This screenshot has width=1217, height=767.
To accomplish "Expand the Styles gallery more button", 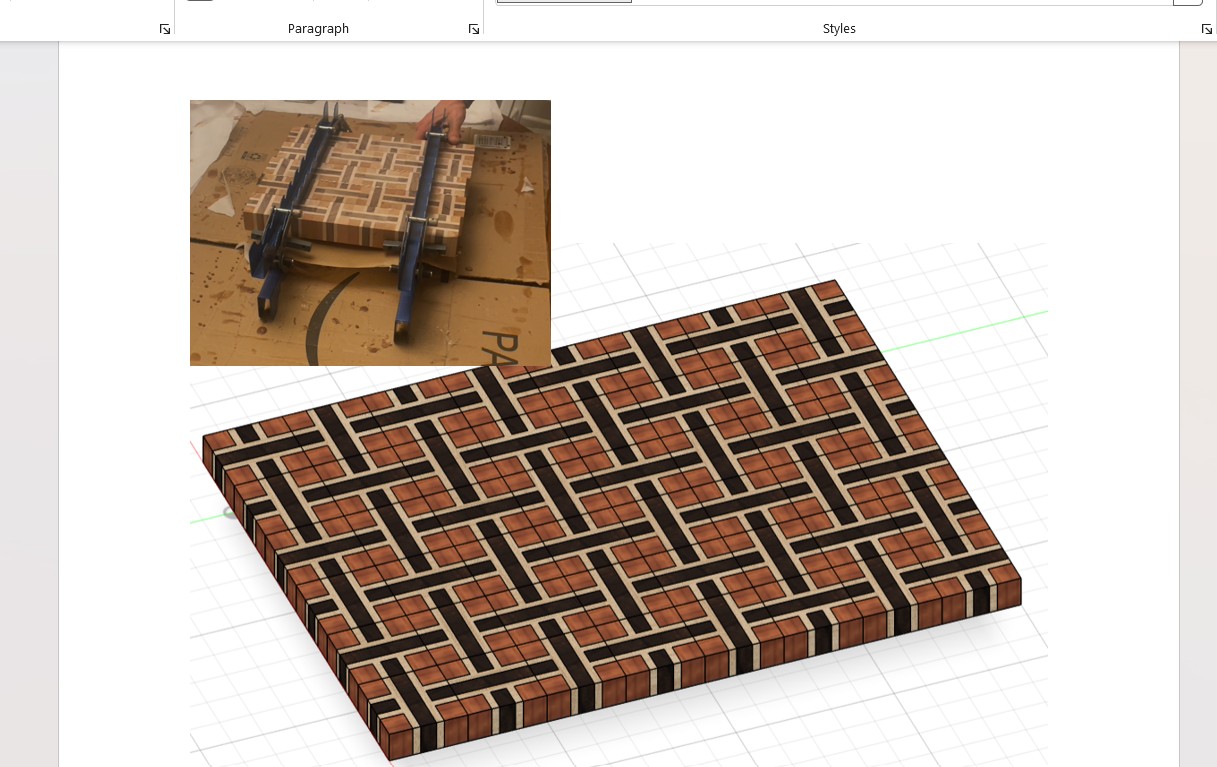I will (x=1187, y=2).
